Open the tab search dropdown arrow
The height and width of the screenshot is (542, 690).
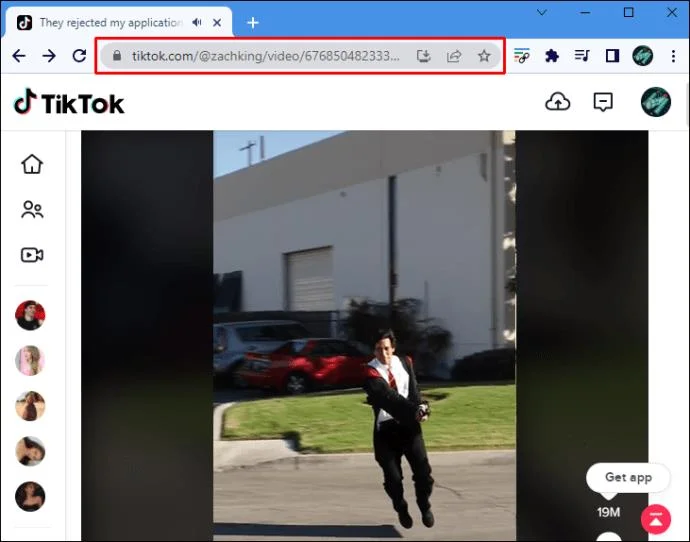coord(542,12)
